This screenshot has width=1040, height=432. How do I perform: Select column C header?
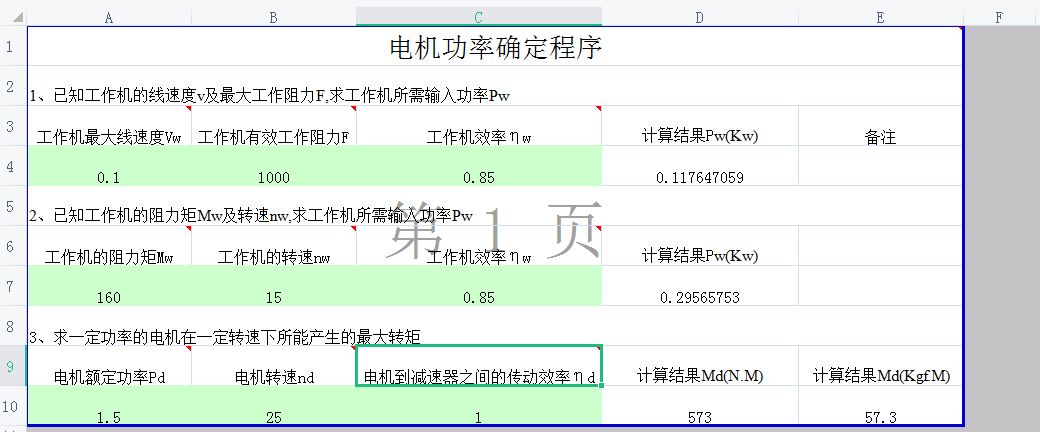pos(479,18)
